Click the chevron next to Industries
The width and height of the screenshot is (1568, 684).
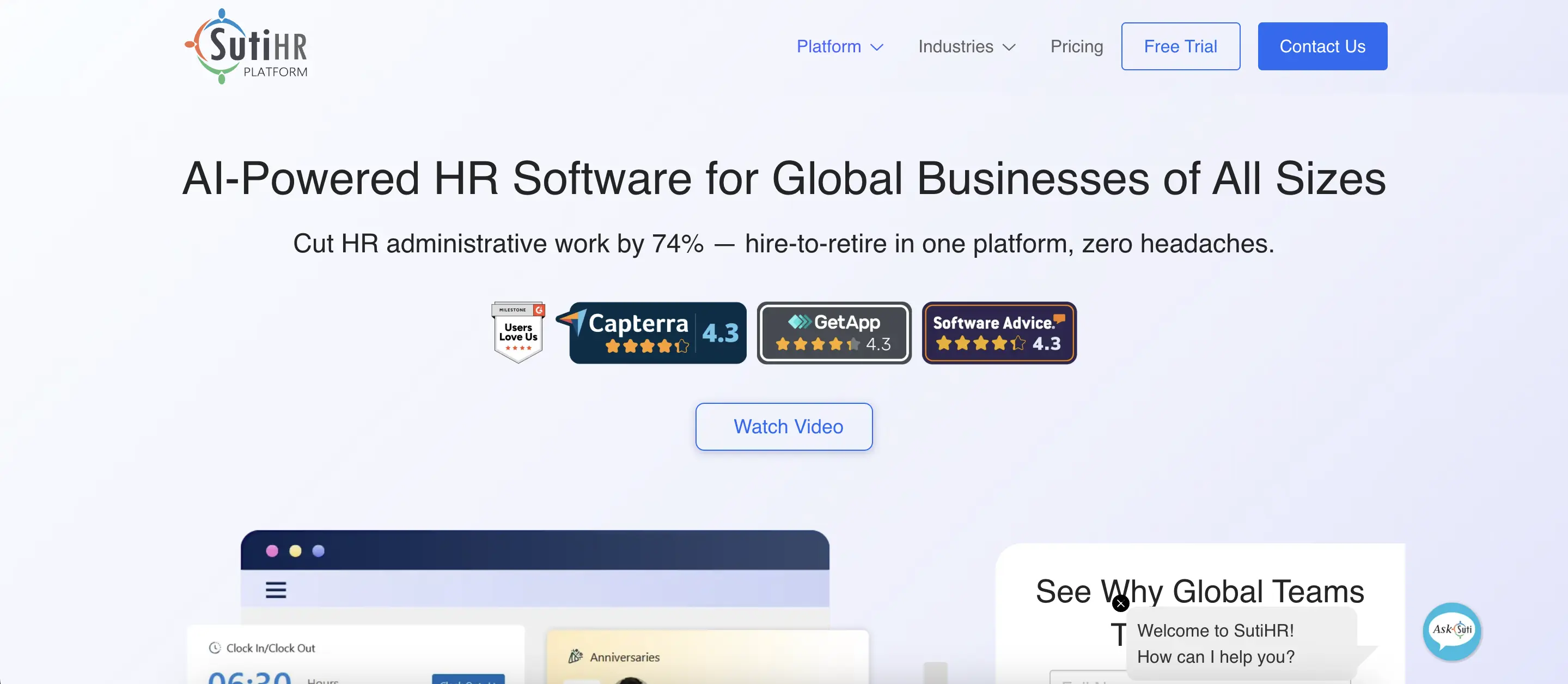(x=1009, y=47)
